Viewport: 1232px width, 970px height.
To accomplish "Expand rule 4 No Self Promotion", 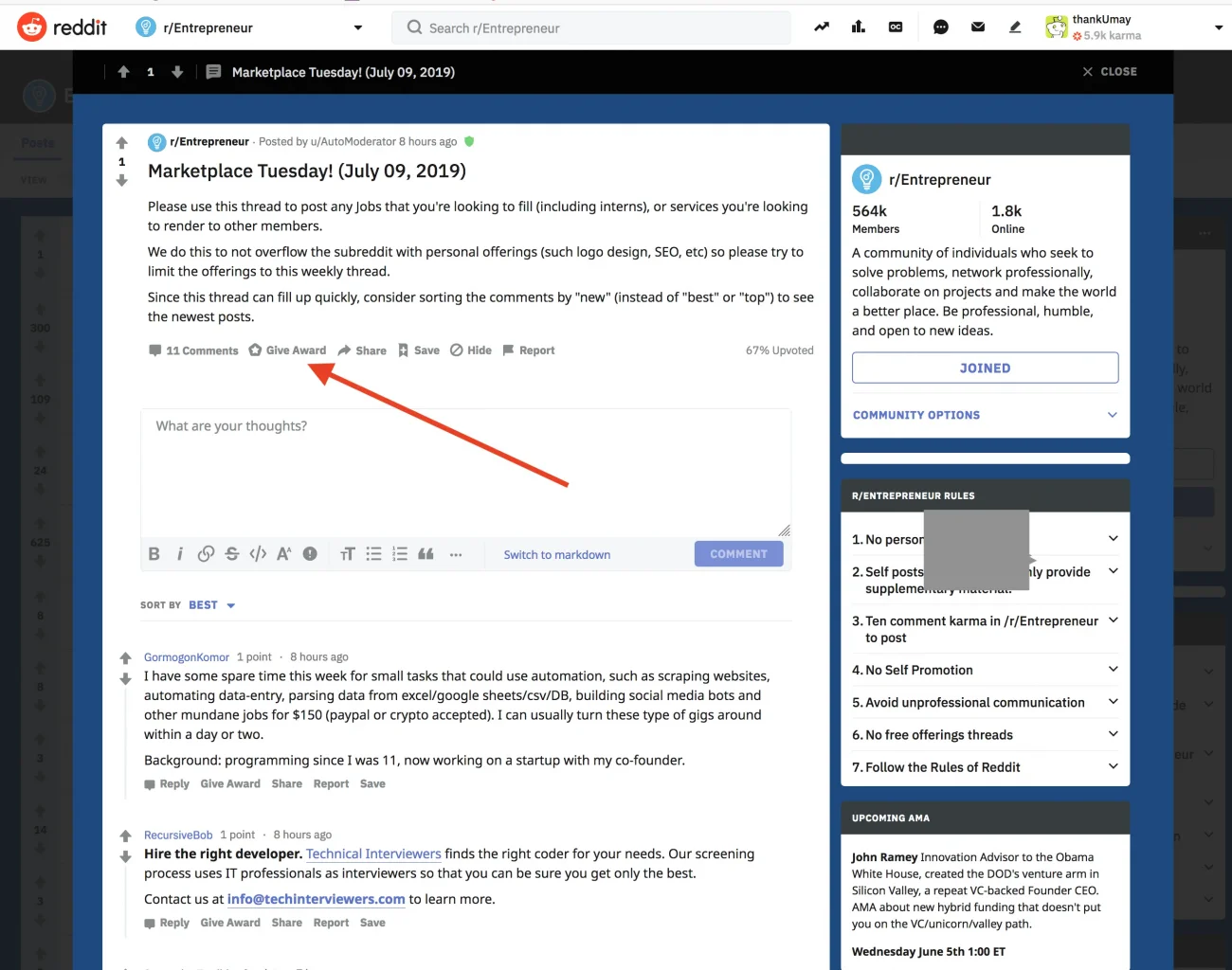I will point(1114,669).
